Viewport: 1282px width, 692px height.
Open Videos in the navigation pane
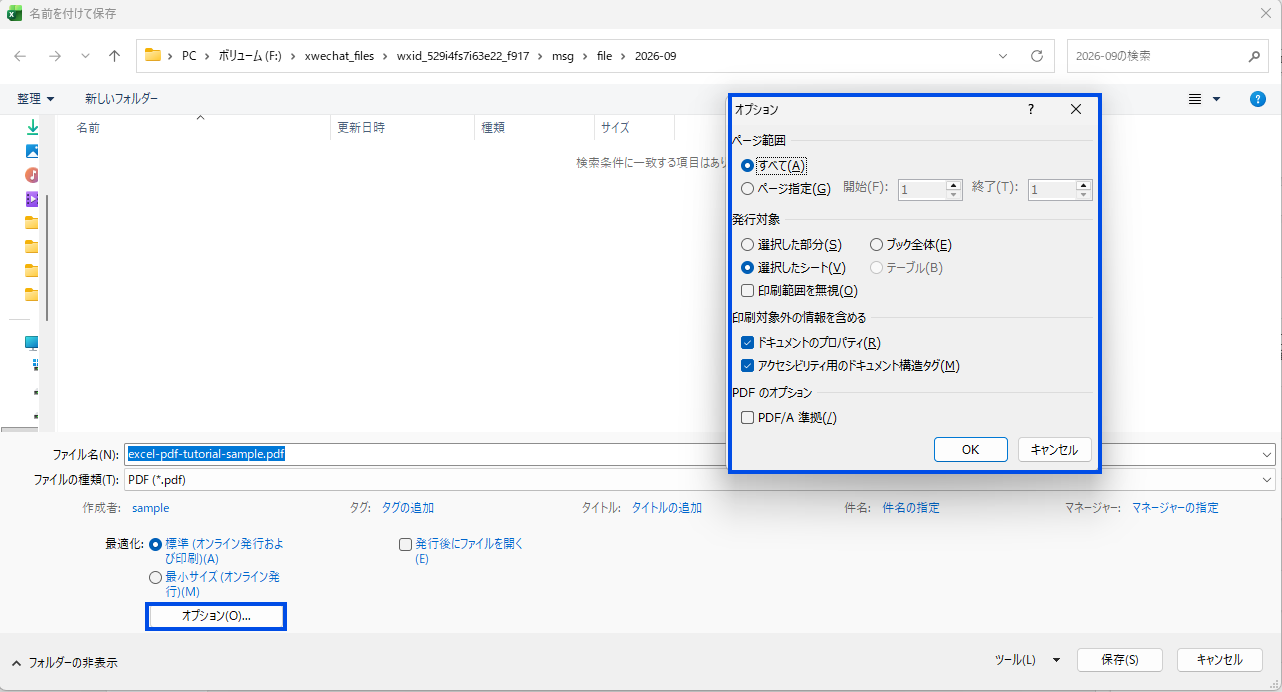pos(32,199)
